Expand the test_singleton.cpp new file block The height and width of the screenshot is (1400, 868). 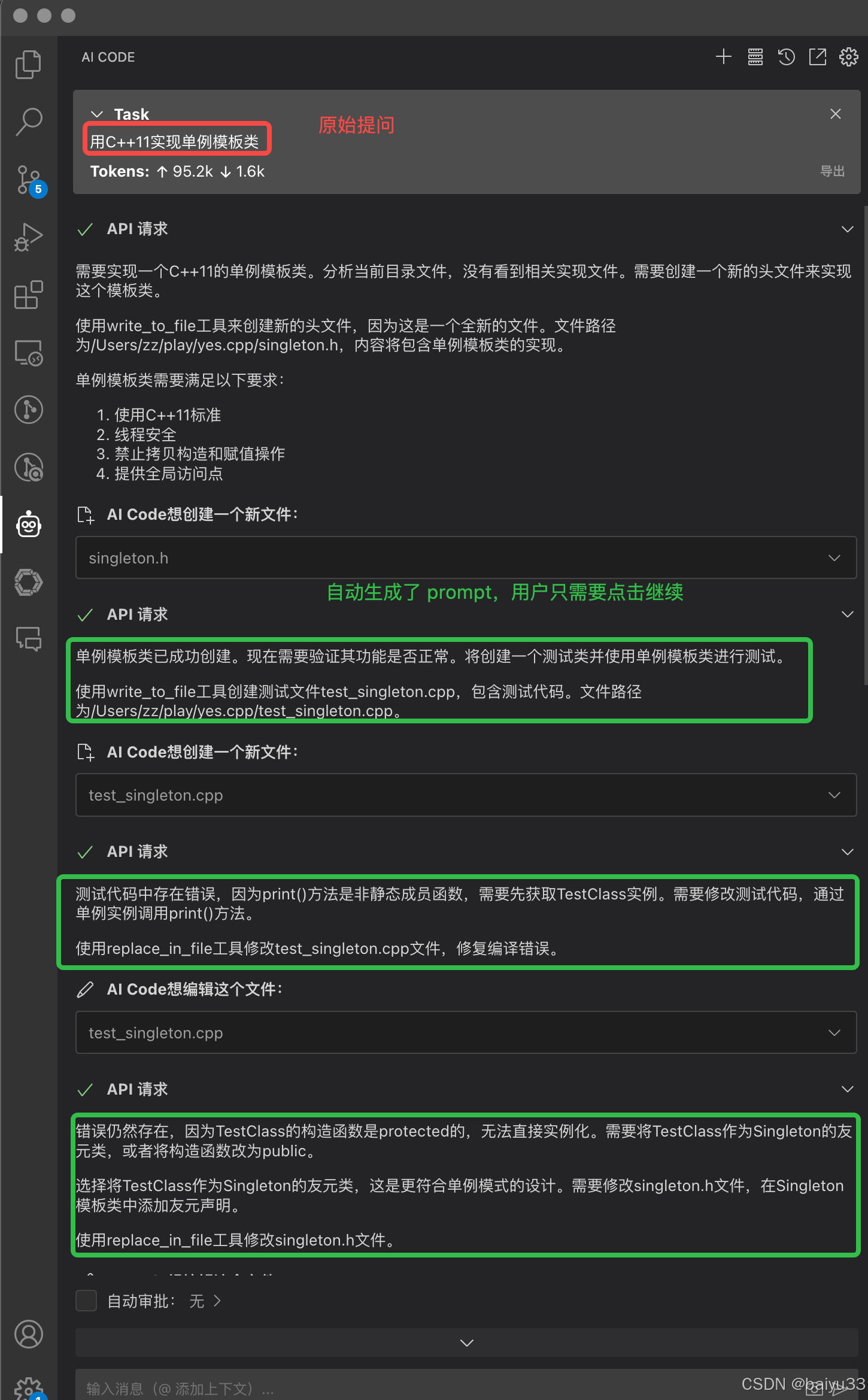tap(466, 795)
